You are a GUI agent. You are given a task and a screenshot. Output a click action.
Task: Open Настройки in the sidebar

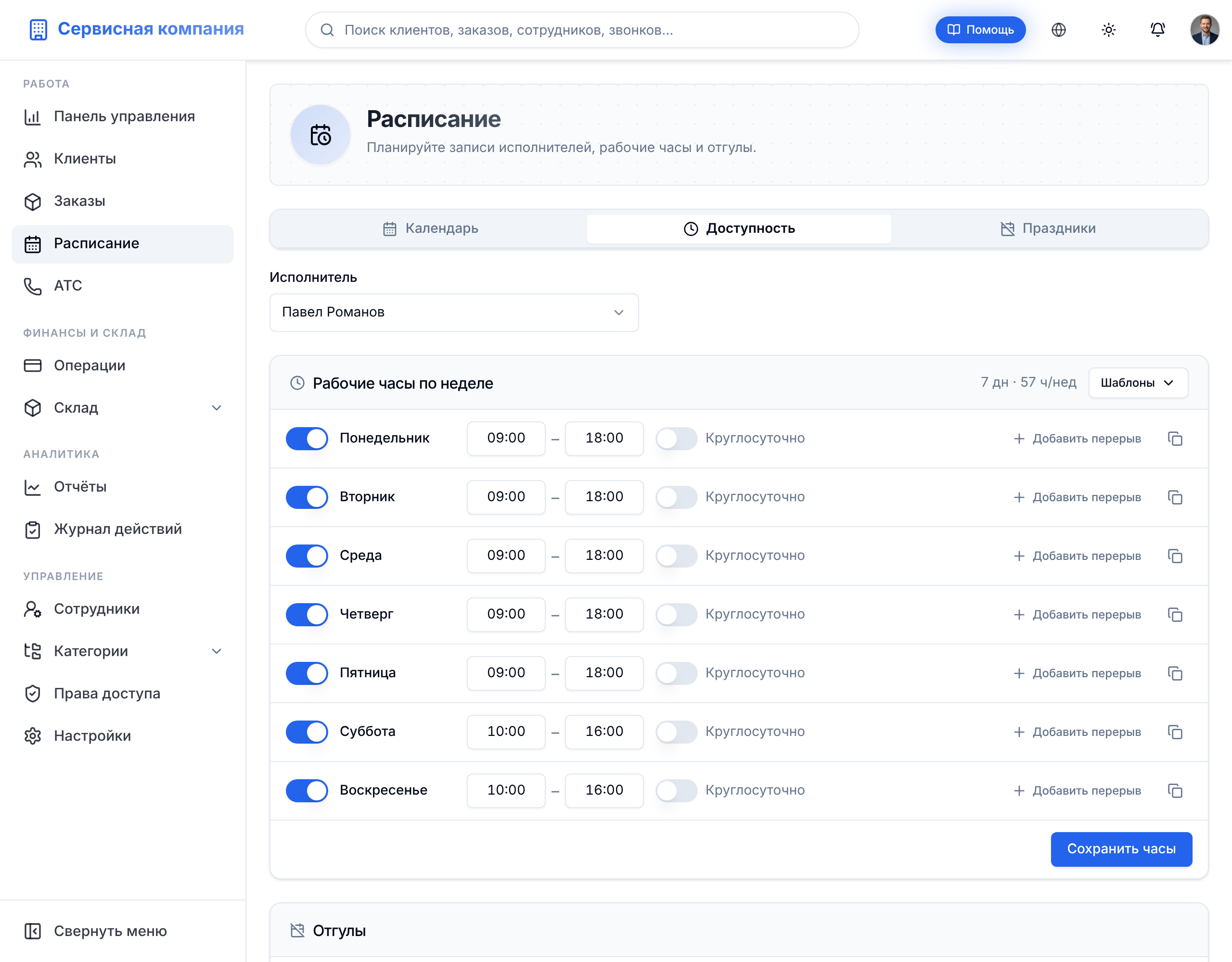pos(122,736)
